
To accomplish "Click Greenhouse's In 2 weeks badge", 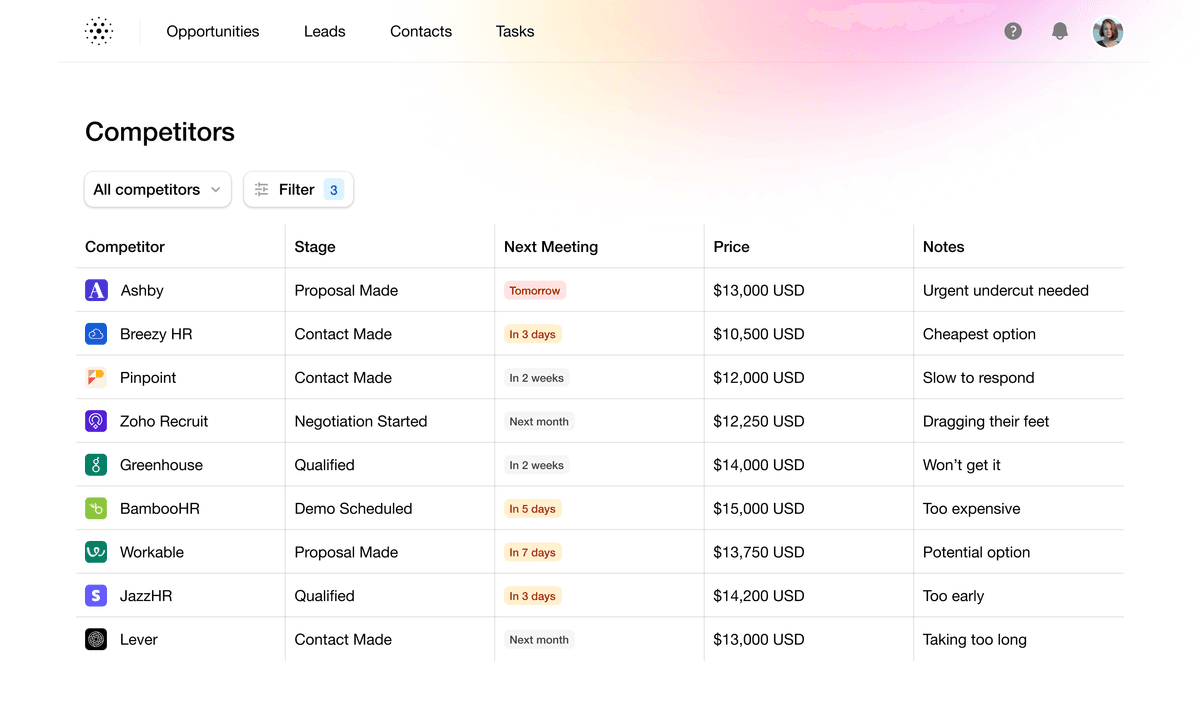I will [x=537, y=465].
